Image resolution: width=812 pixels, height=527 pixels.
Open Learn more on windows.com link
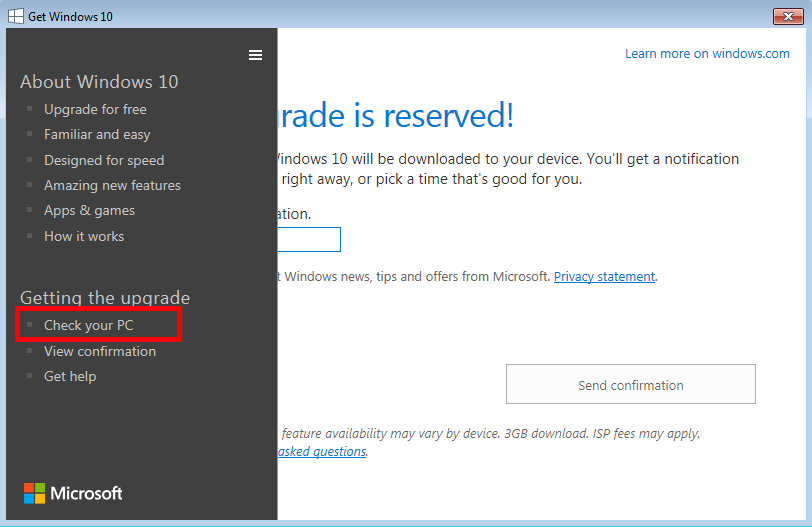pos(707,54)
